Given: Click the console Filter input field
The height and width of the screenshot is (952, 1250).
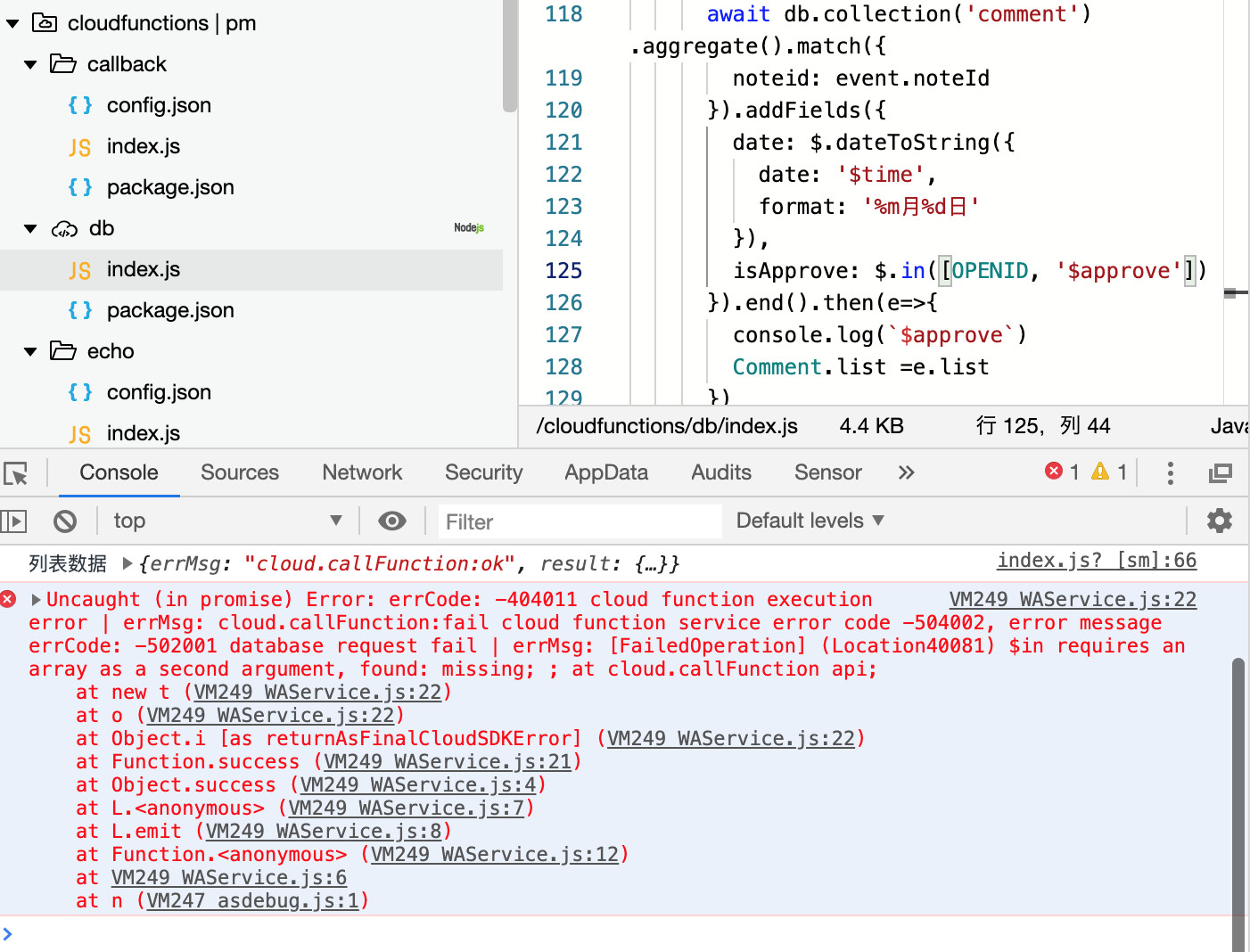Looking at the screenshot, I should coord(580,521).
